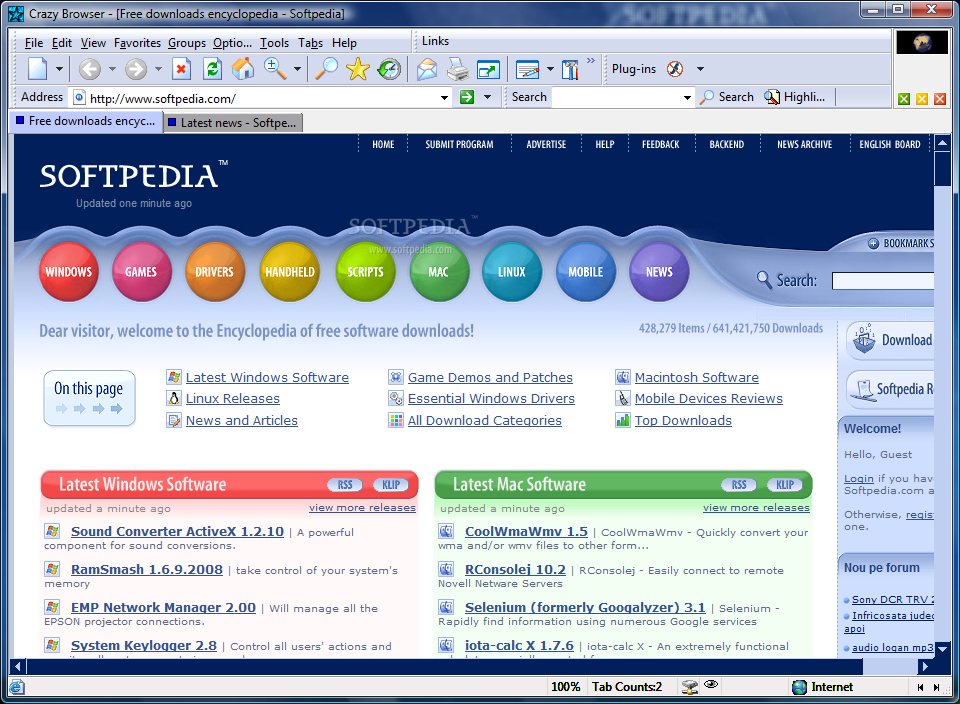Expand the Edit page dropdown arrow
This screenshot has height=704, width=960.
coord(550,69)
